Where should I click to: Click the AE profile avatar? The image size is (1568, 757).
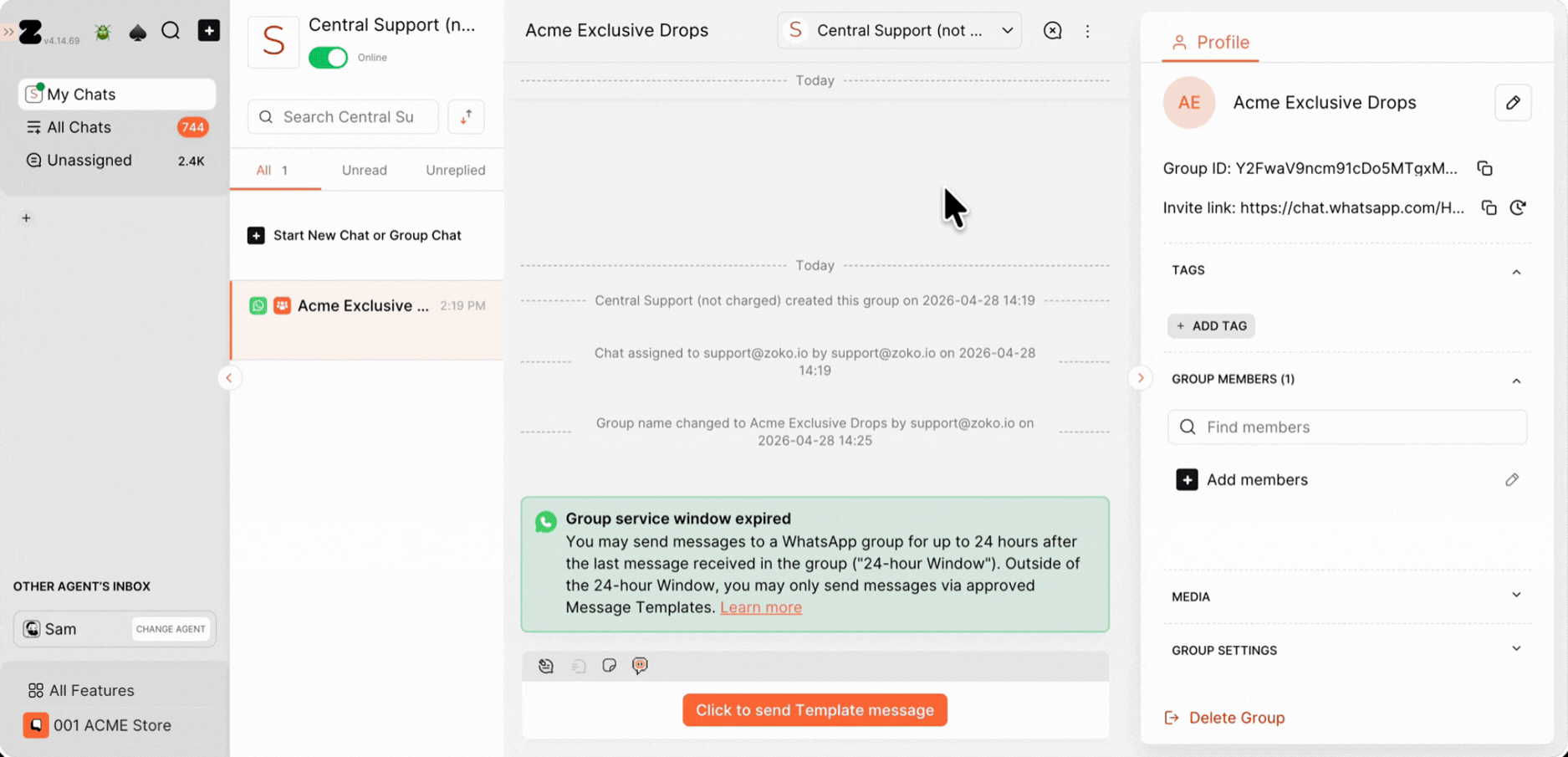[x=1188, y=103]
